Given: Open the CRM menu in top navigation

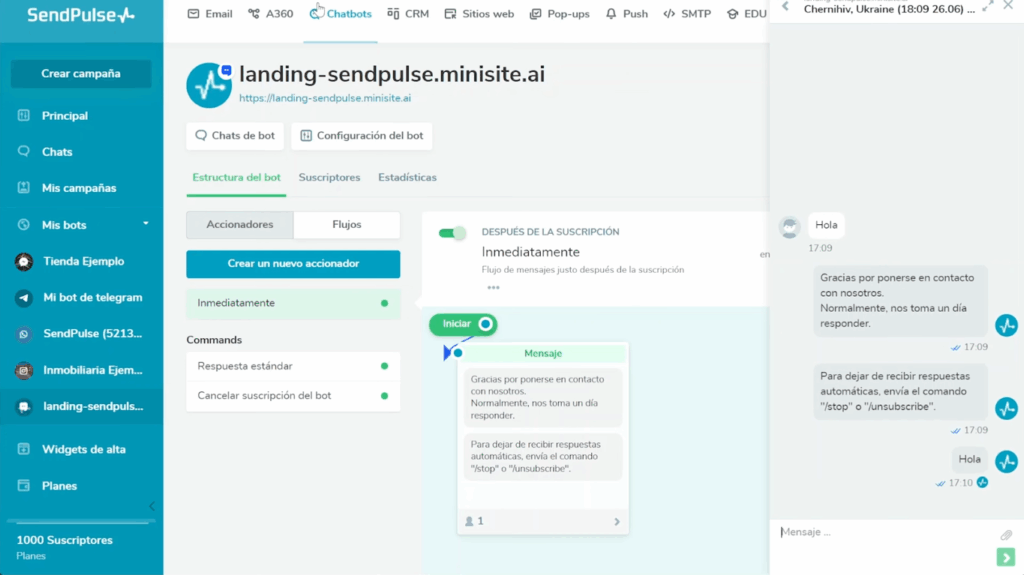Looking at the screenshot, I should click(x=408, y=14).
